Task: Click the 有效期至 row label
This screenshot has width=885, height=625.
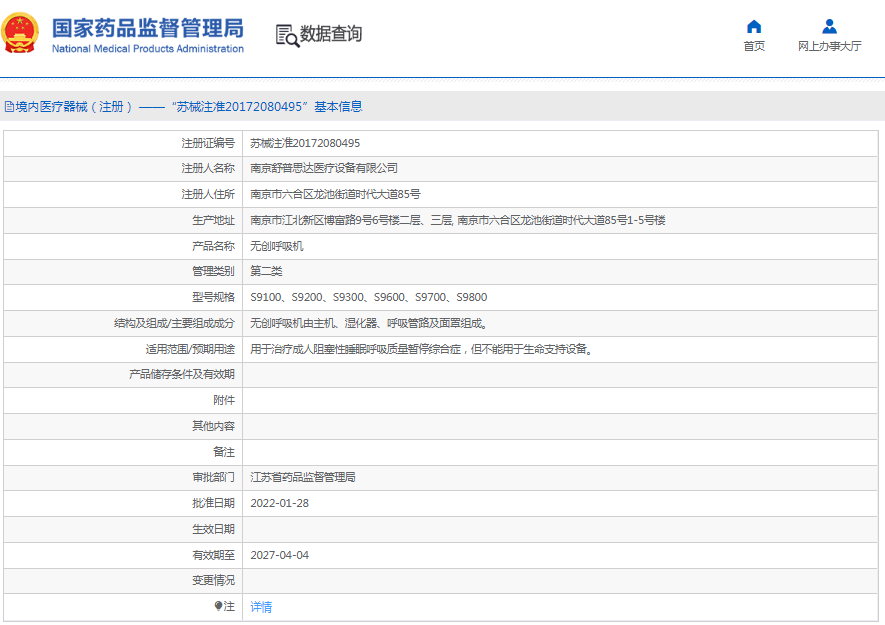Action: coord(213,555)
